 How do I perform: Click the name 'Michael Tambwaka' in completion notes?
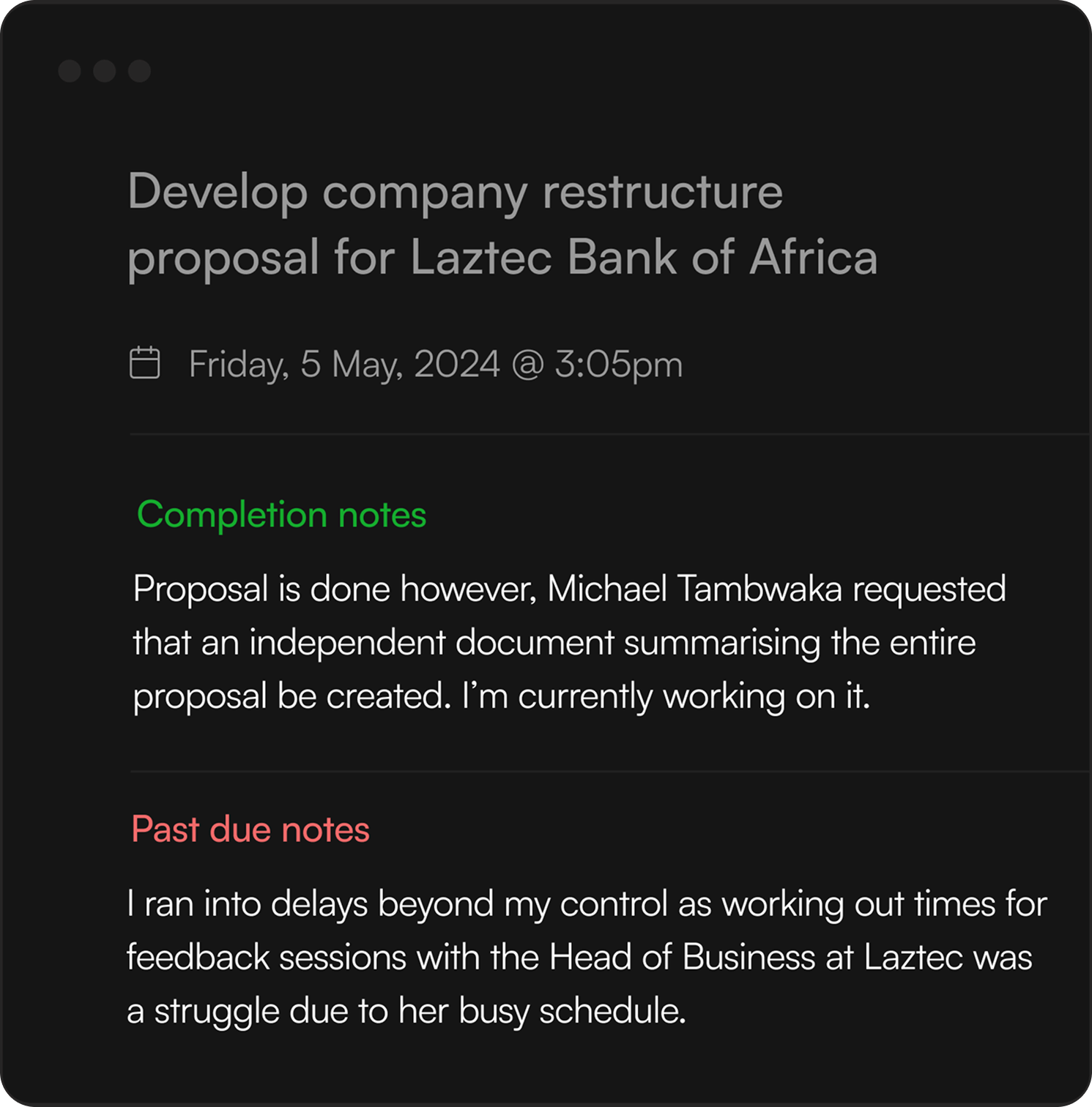coord(694,589)
